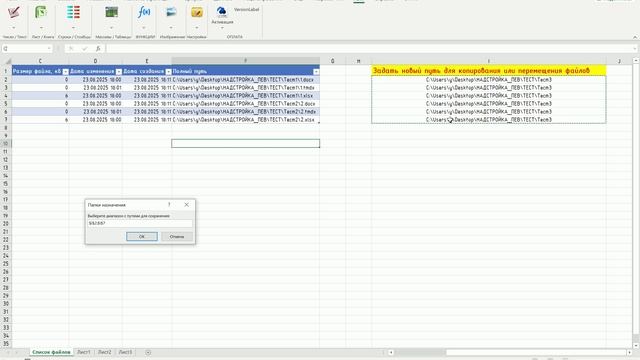This screenshot has height=360, width=640.
Task: Click cell with path ending Тест1\1.docx
Action: 245,80
